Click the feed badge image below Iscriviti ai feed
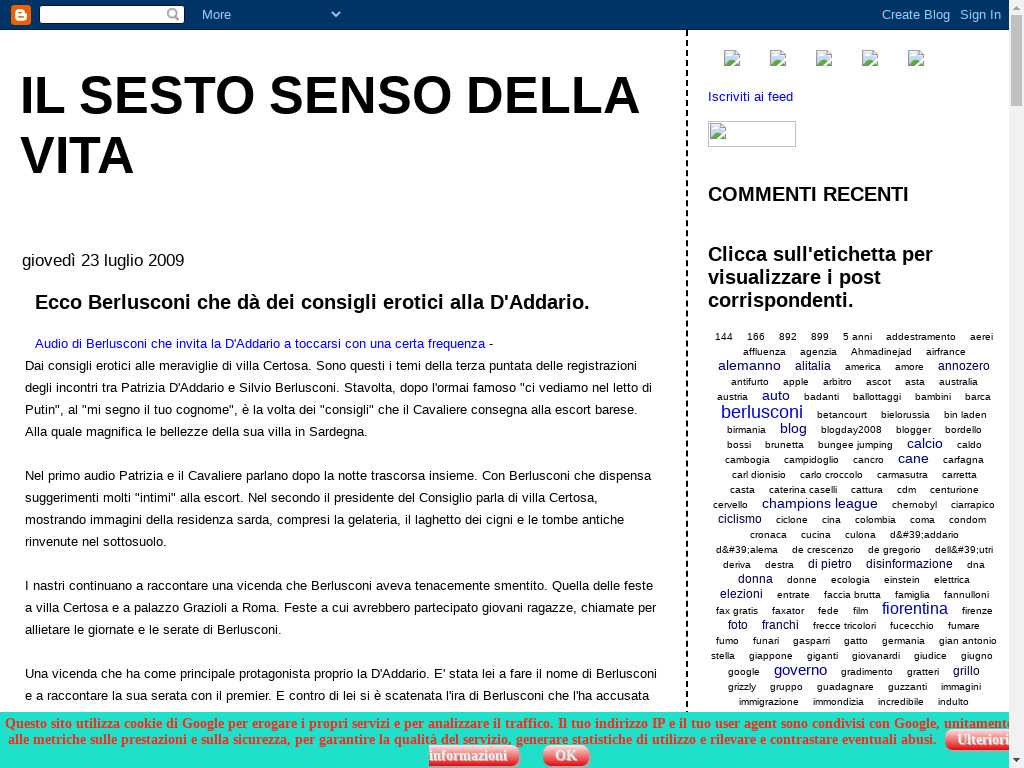This screenshot has width=1024, height=768. coord(751,134)
